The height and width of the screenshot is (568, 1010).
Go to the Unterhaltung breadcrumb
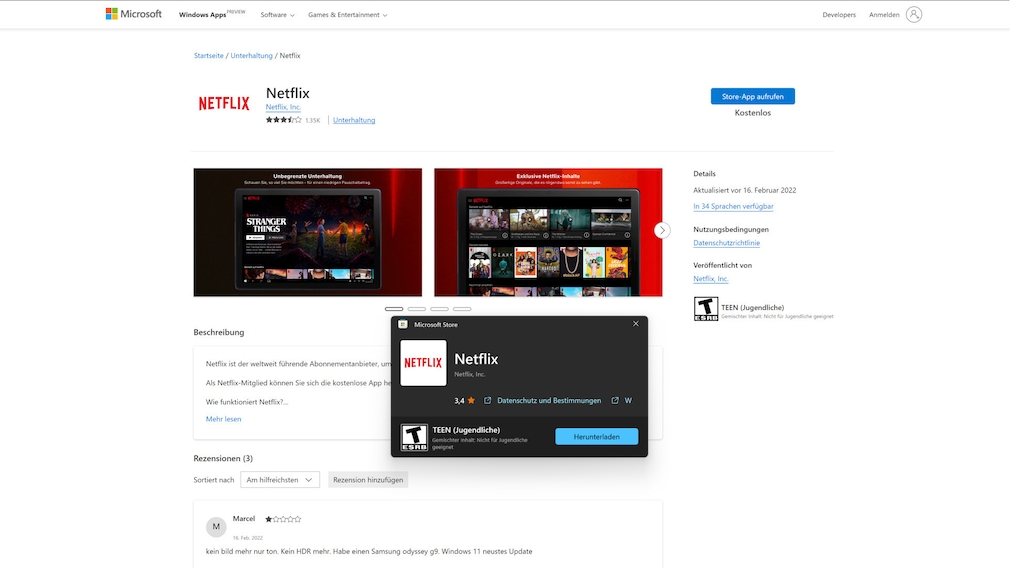click(x=251, y=55)
